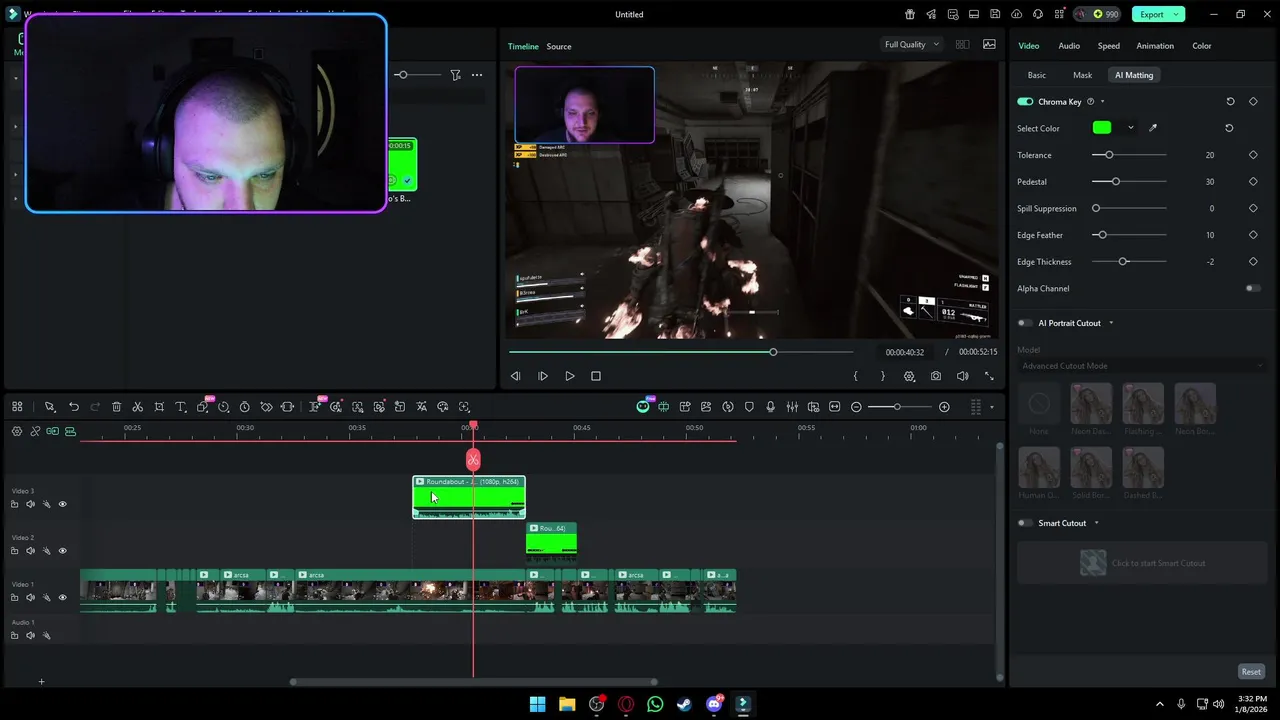Expand the AI Portrait Cutout arrow
This screenshot has width=1280, height=720.
point(1111,323)
